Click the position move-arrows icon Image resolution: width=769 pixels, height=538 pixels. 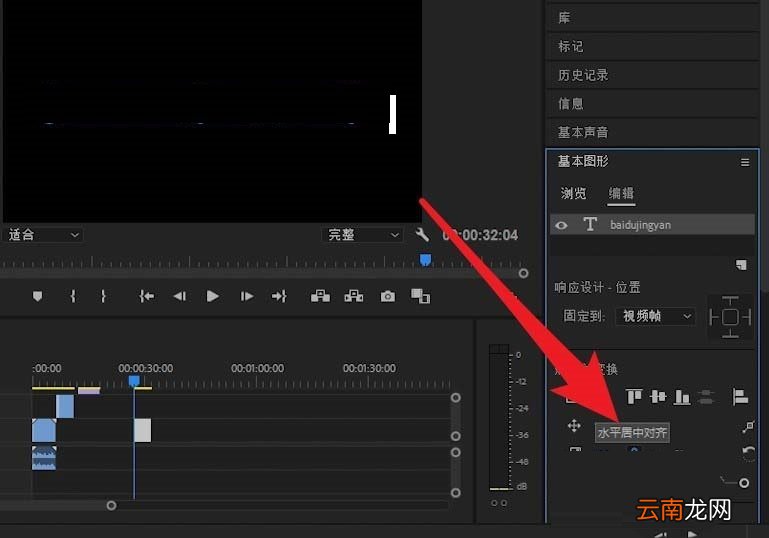point(574,426)
